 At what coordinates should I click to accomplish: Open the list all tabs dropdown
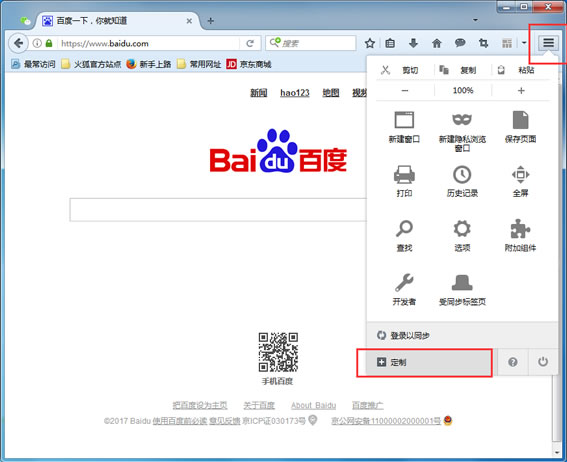coord(475,20)
